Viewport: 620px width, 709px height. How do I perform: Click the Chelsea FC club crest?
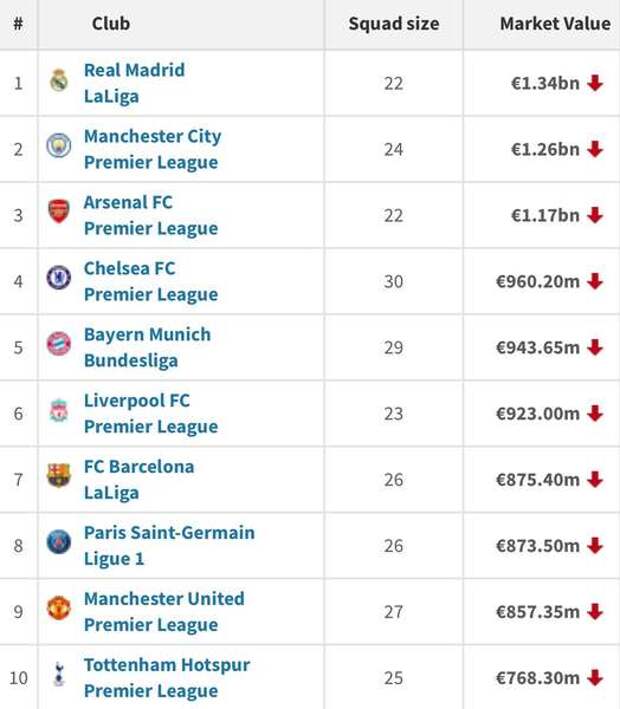[59, 278]
